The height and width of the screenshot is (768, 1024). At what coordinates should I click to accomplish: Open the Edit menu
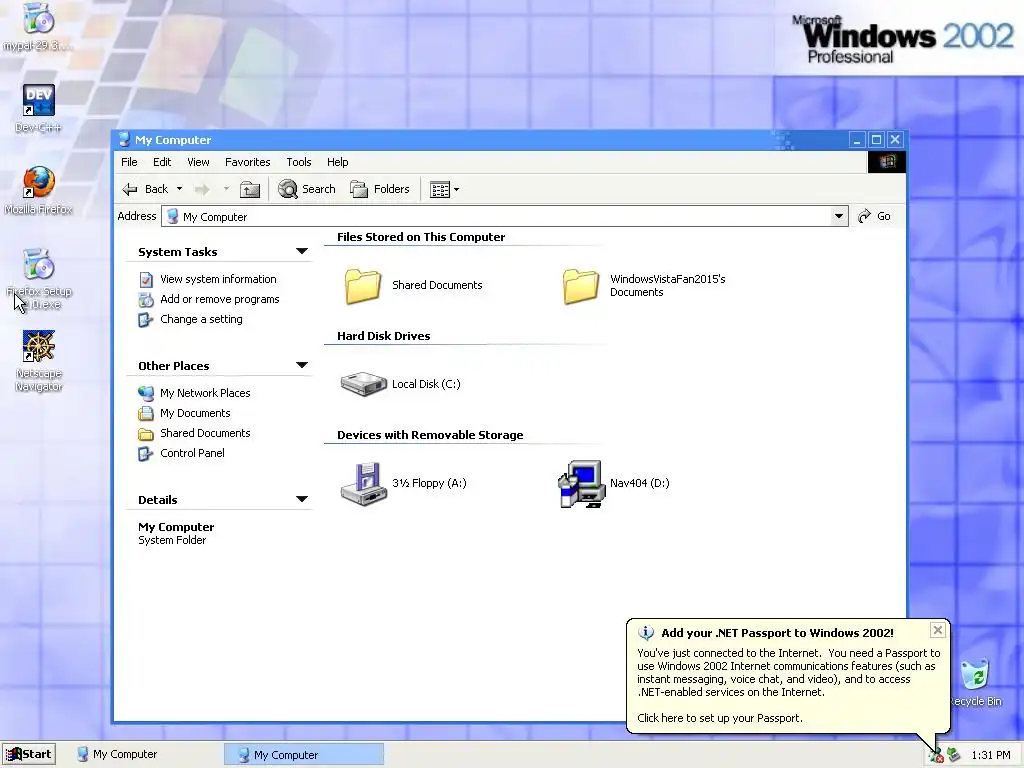162,162
